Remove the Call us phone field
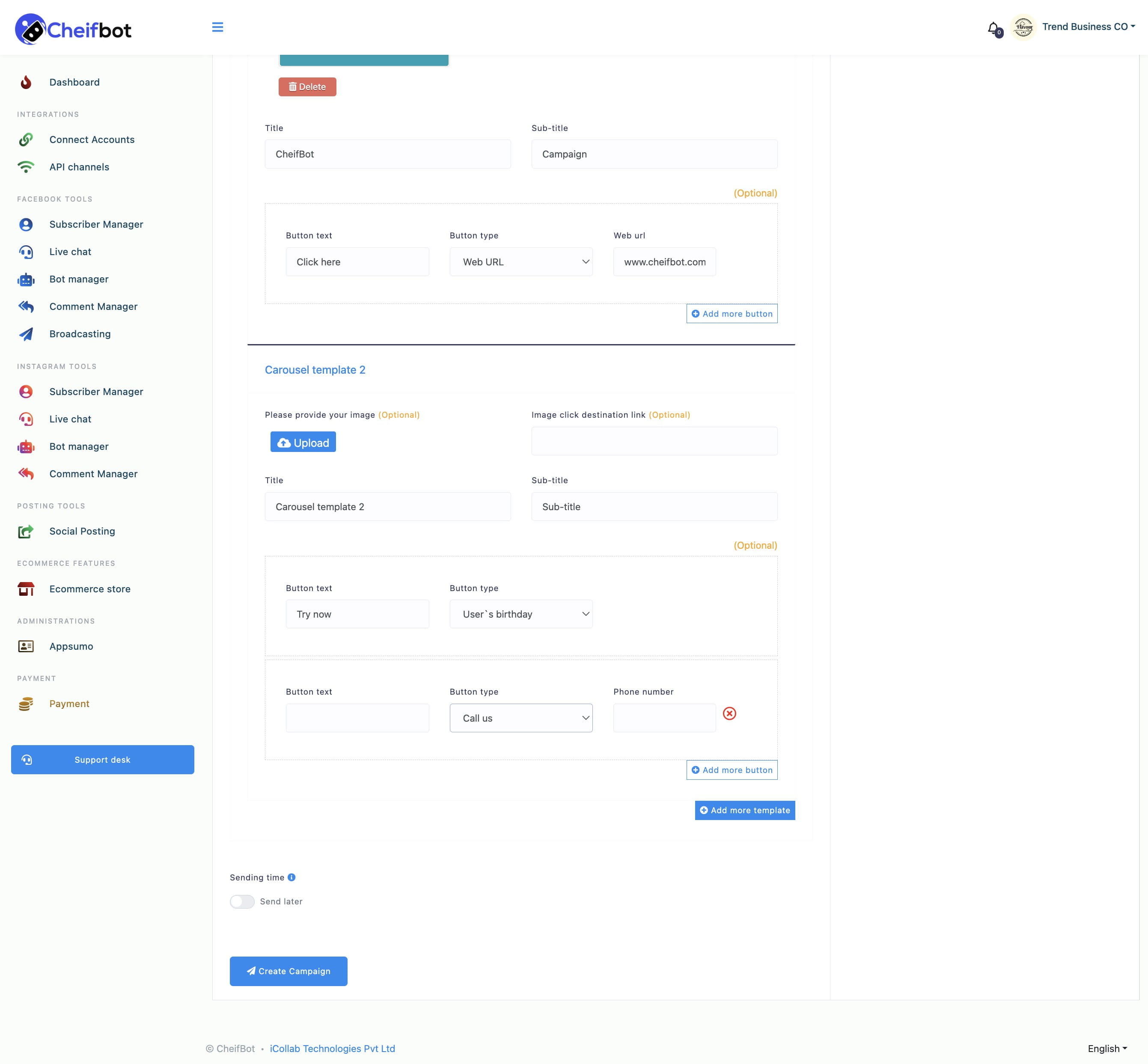Viewport: 1148px width, 1064px height. click(x=729, y=713)
